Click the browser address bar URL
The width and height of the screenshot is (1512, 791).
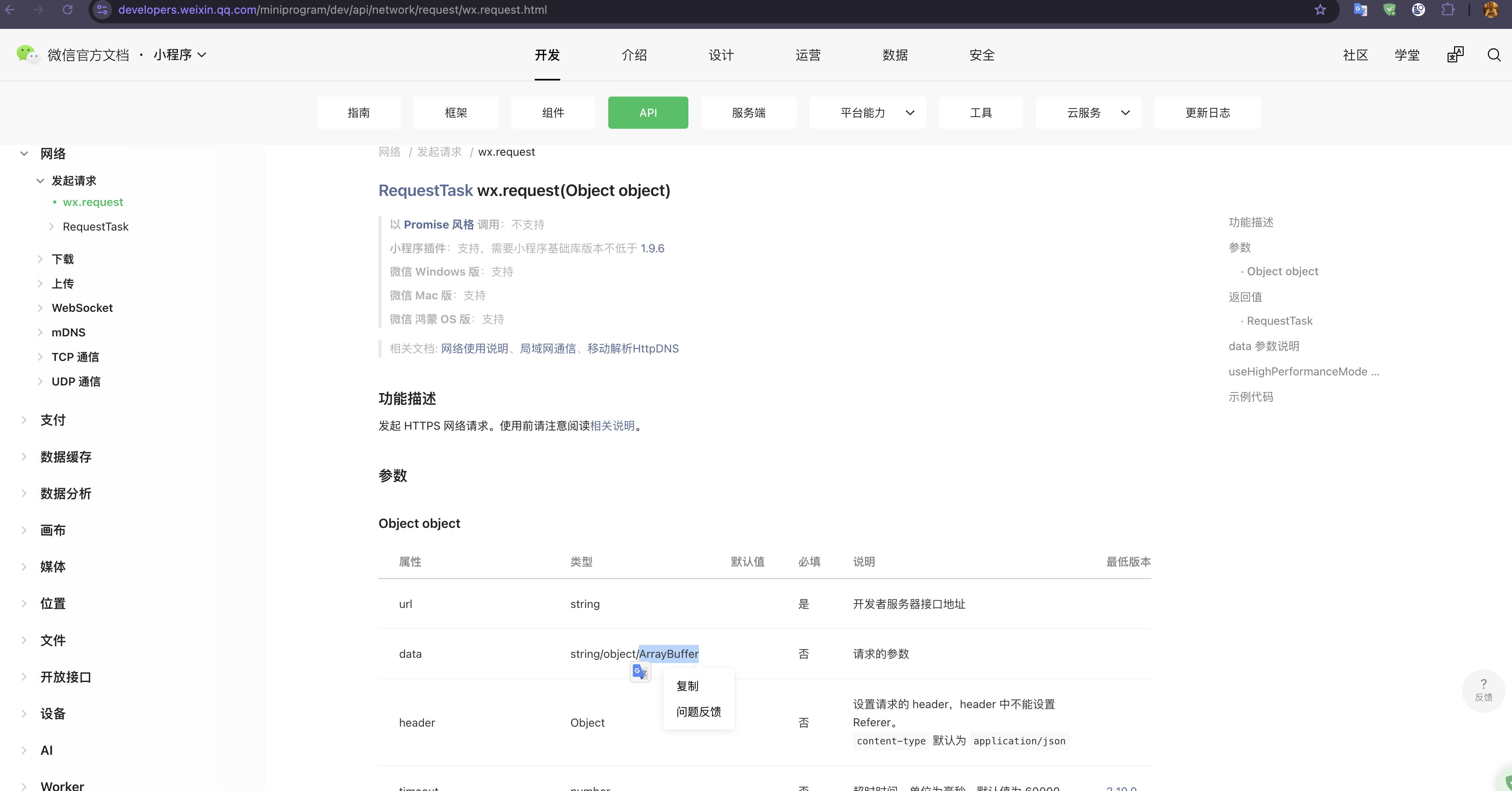pos(332,9)
